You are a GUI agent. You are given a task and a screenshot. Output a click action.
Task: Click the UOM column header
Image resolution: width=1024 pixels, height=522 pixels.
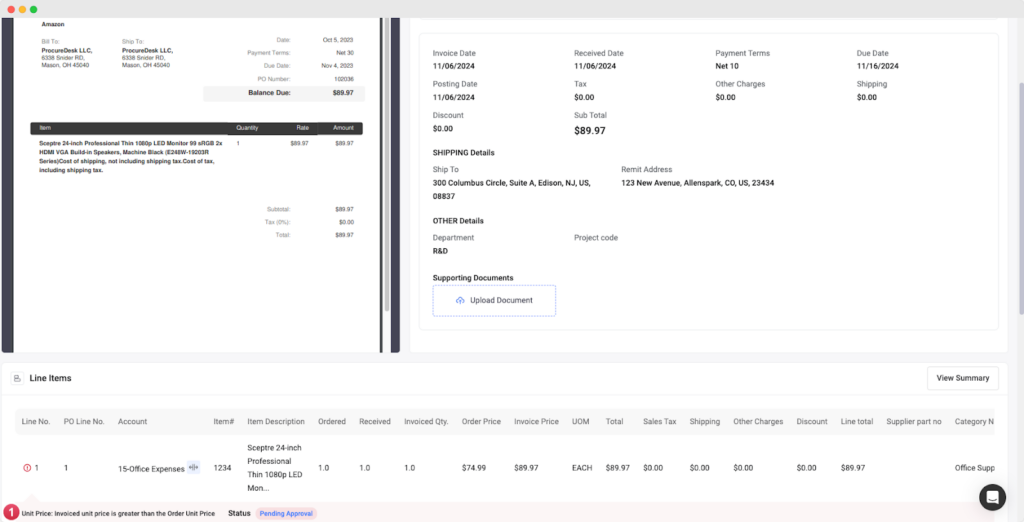point(581,421)
